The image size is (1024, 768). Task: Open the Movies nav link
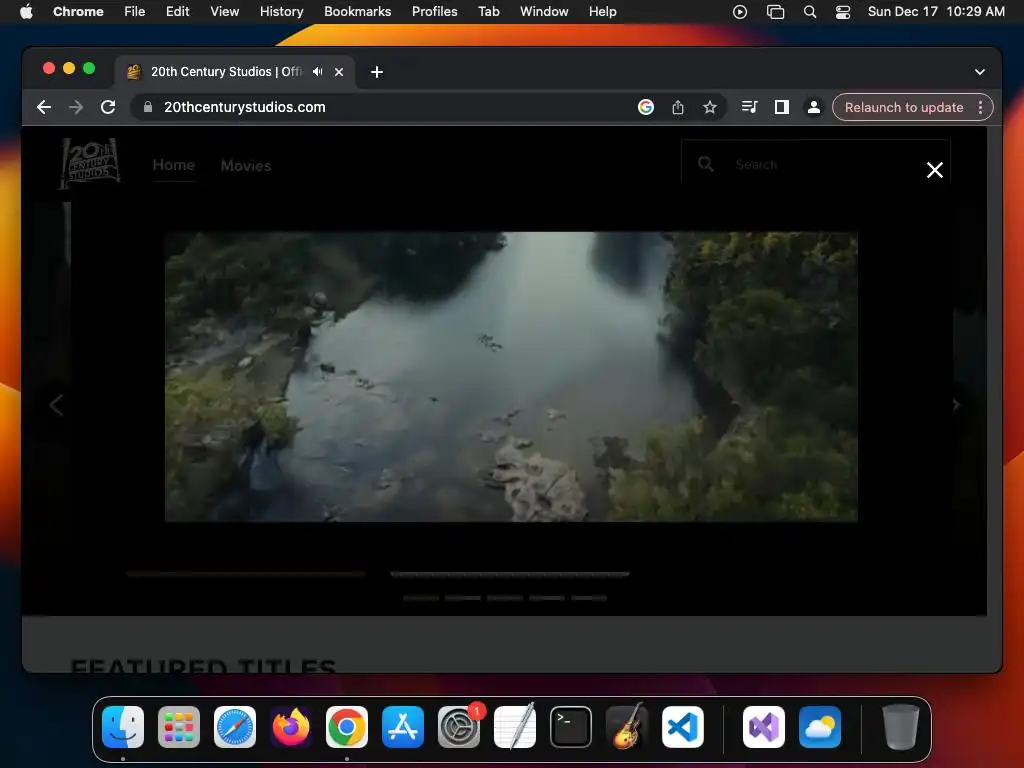point(246,166)
